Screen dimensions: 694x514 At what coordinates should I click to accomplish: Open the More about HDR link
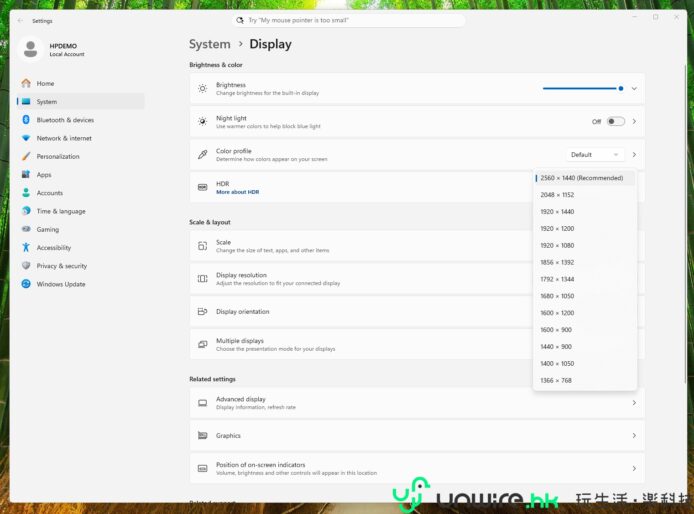pyautogui.click(x=238, y=192)
